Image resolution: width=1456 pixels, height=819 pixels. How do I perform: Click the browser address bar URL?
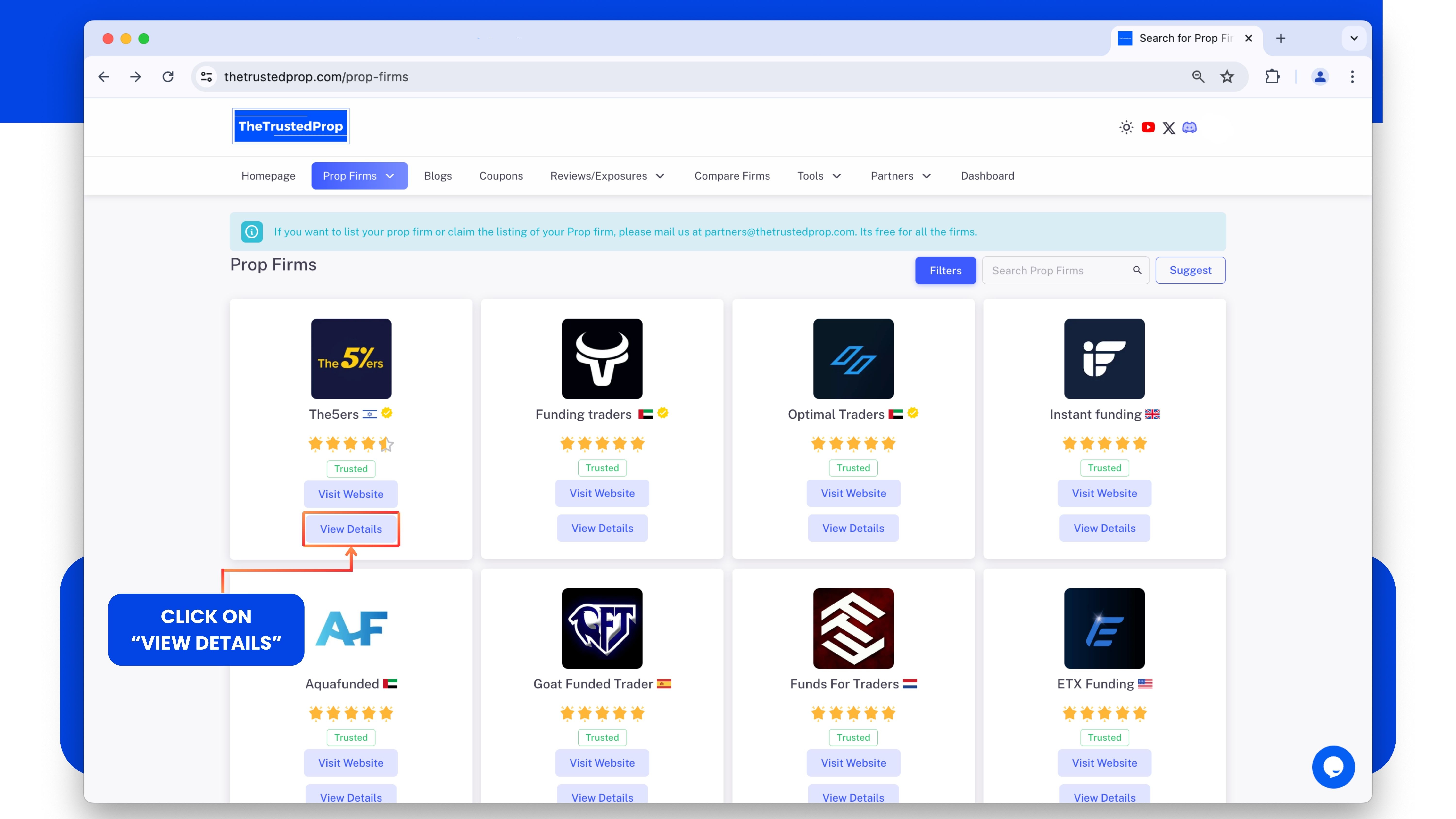pos(316,77)
